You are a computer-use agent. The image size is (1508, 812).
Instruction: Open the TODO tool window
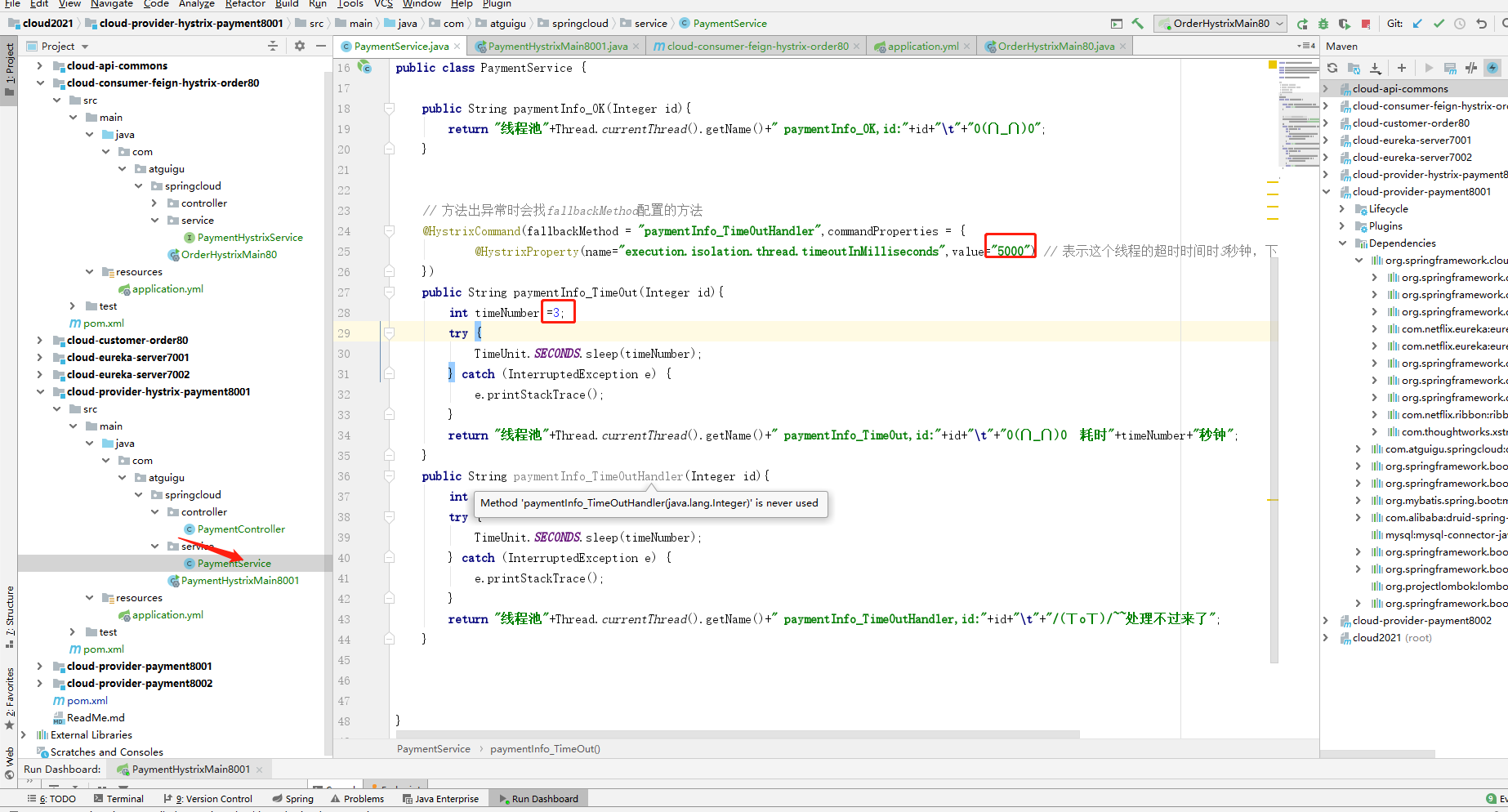coord(51,799)
